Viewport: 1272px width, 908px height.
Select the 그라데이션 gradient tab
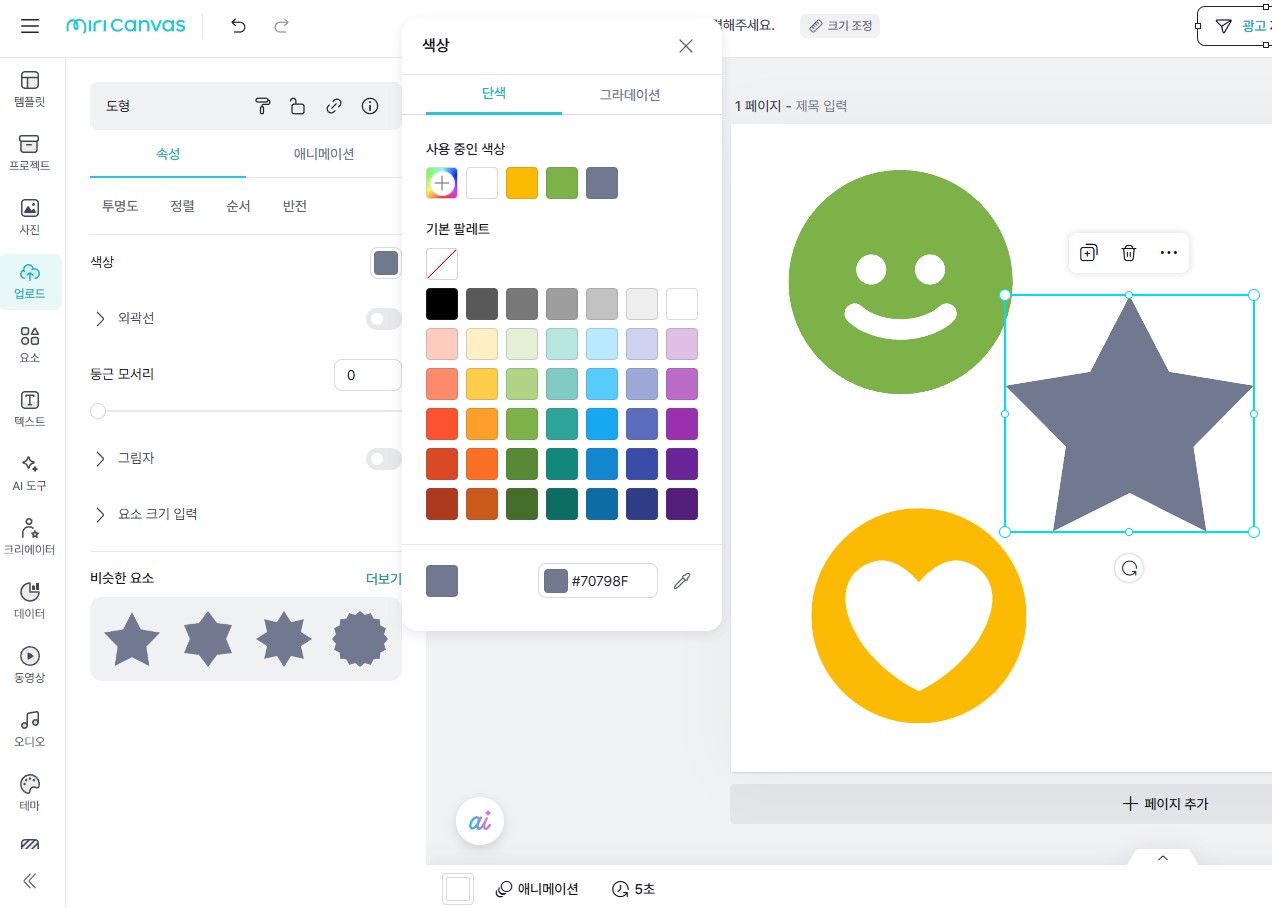point(630,95)
